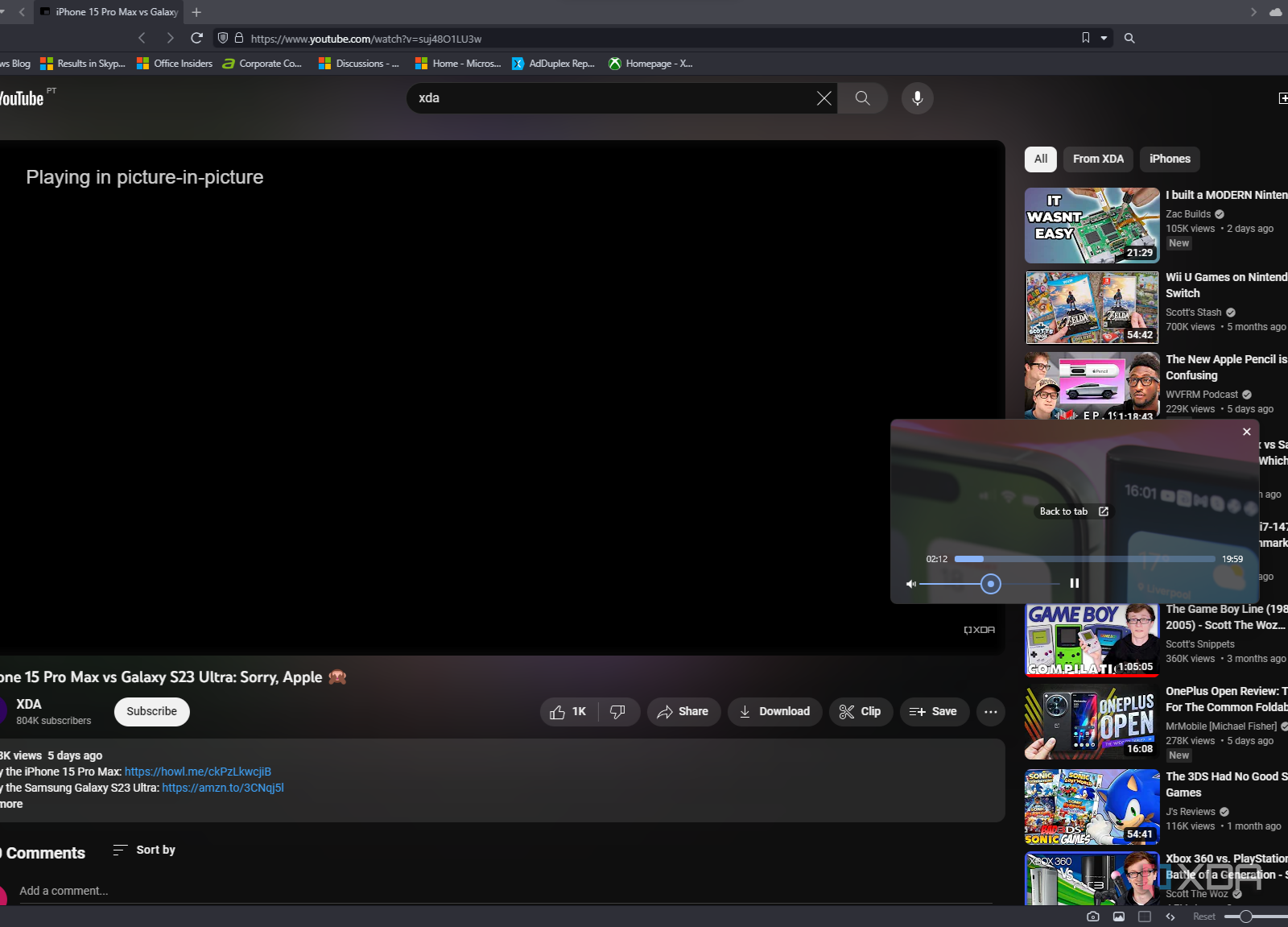
Task: Dislike the video with thumbs down
Action: click(x=618, y=712)
